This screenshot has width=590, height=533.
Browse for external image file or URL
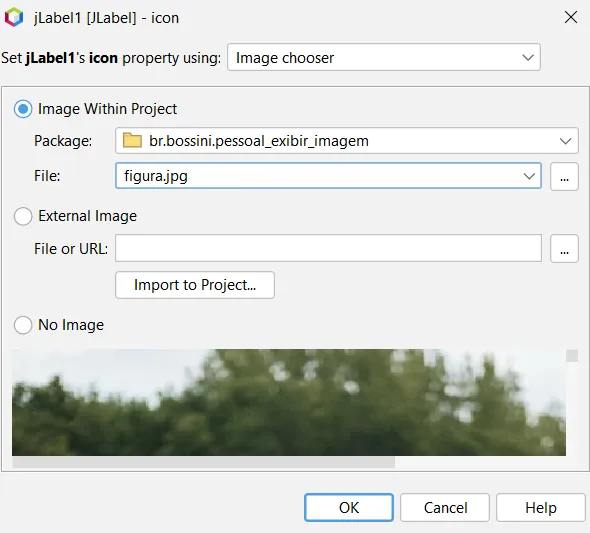pyautogui.click(x=564, y=249)
